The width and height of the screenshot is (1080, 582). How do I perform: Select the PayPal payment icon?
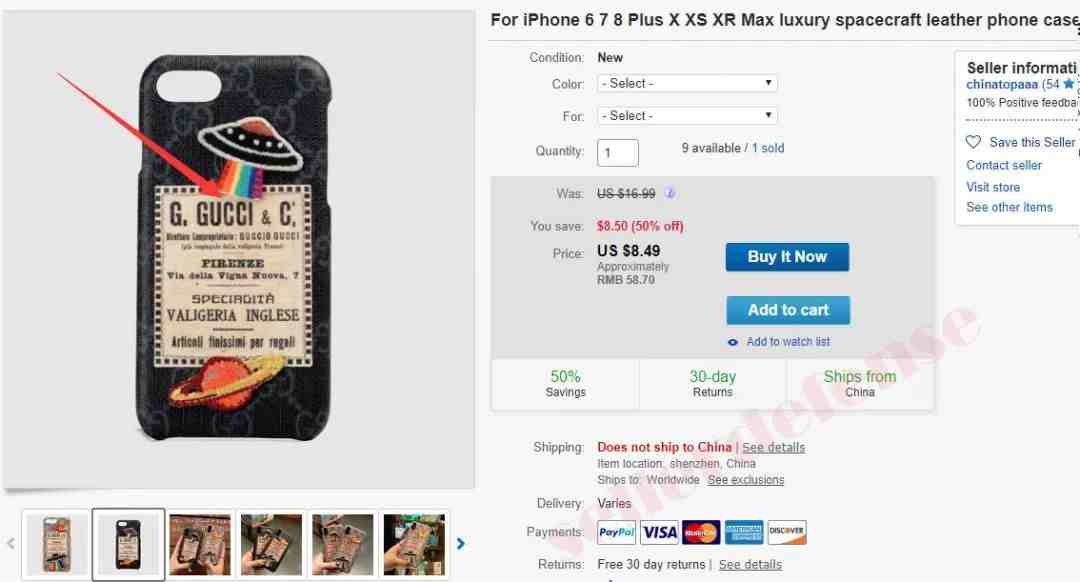616,532
